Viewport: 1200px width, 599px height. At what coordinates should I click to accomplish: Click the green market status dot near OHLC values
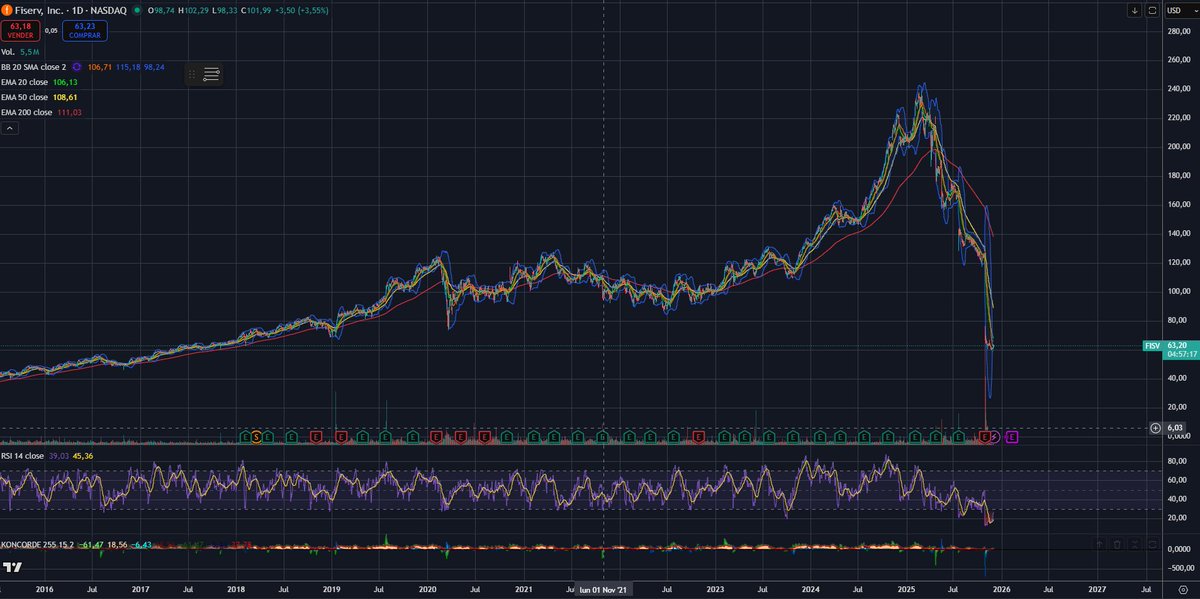(137, 11)
